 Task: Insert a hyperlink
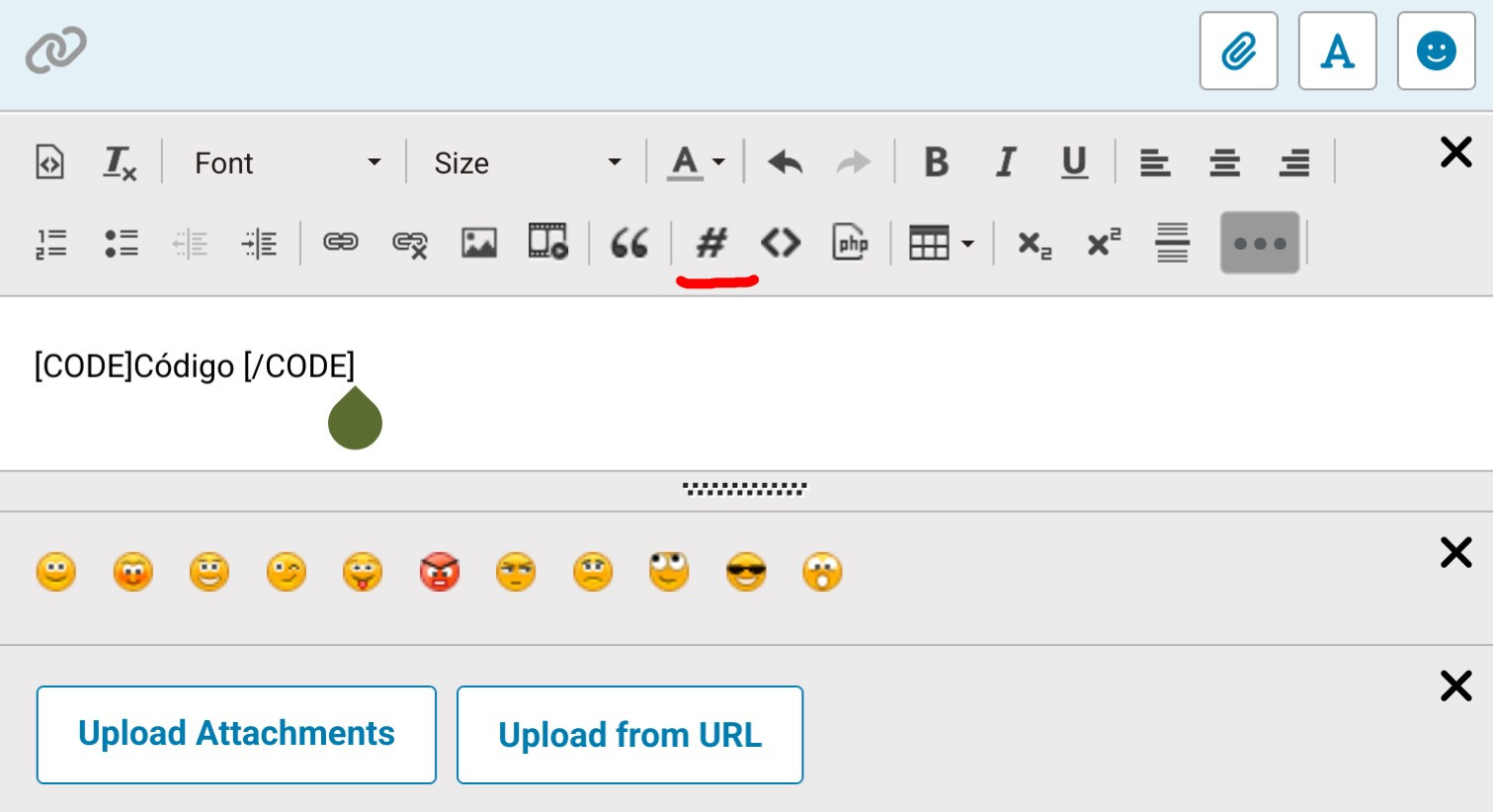(341, 242)
